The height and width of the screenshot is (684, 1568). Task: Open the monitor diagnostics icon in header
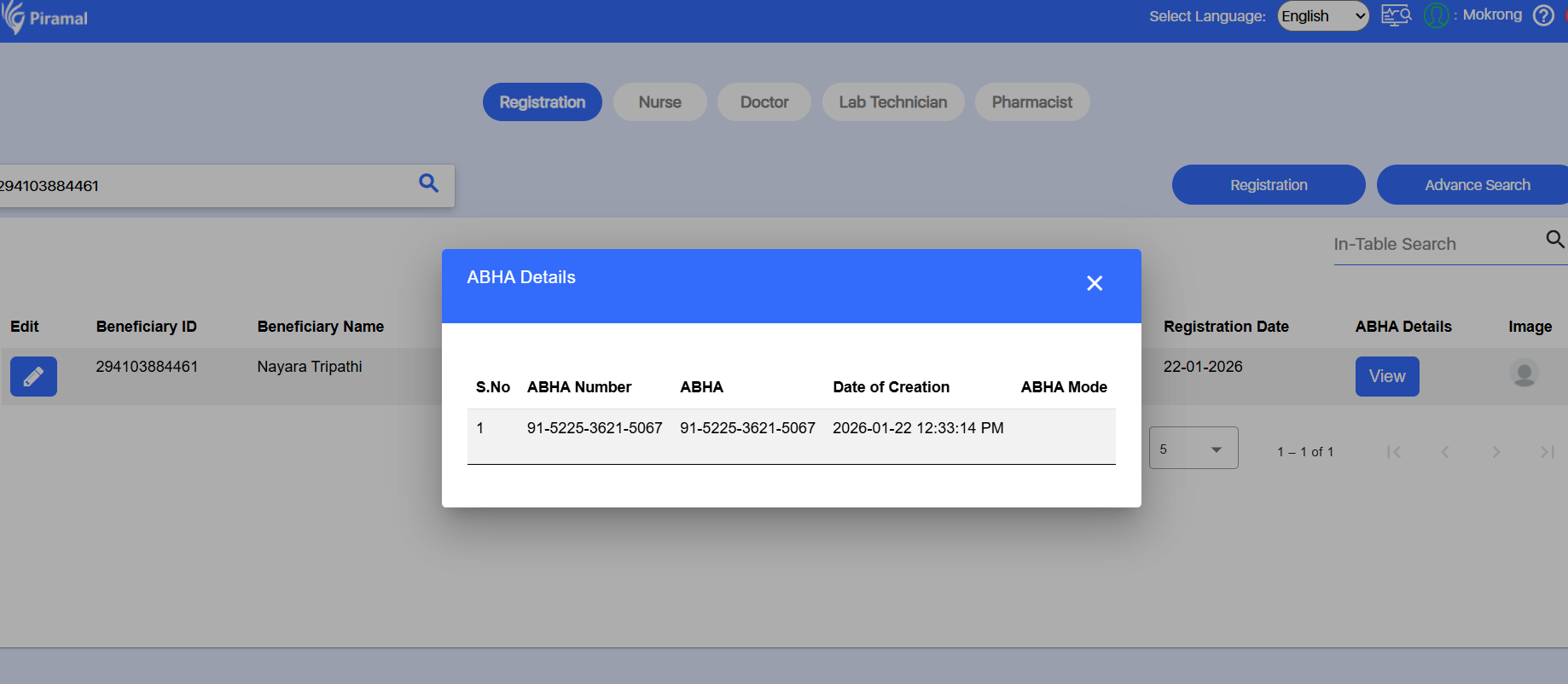(x=1396, y=15)
